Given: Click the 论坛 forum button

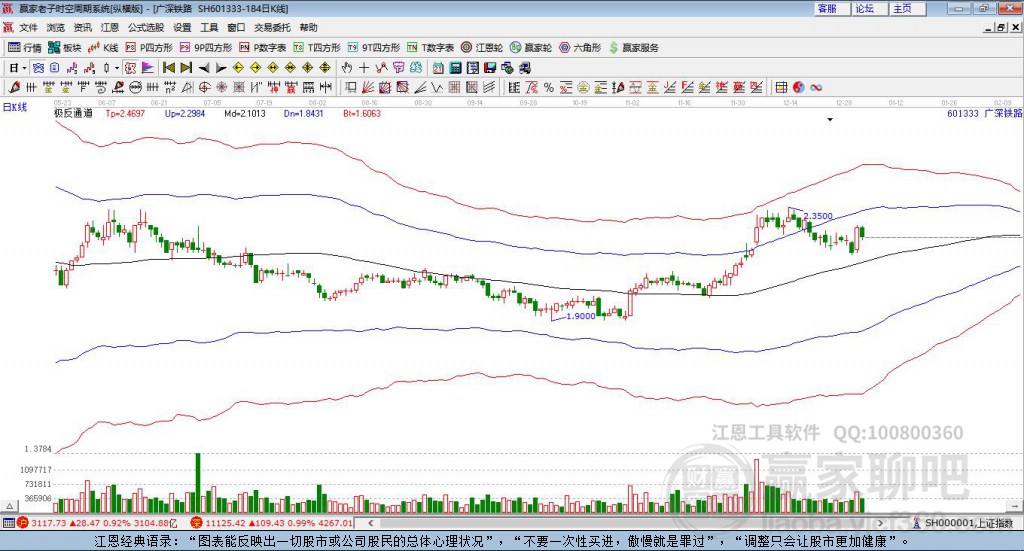Looking at the screenshot, I should [869, 8].
